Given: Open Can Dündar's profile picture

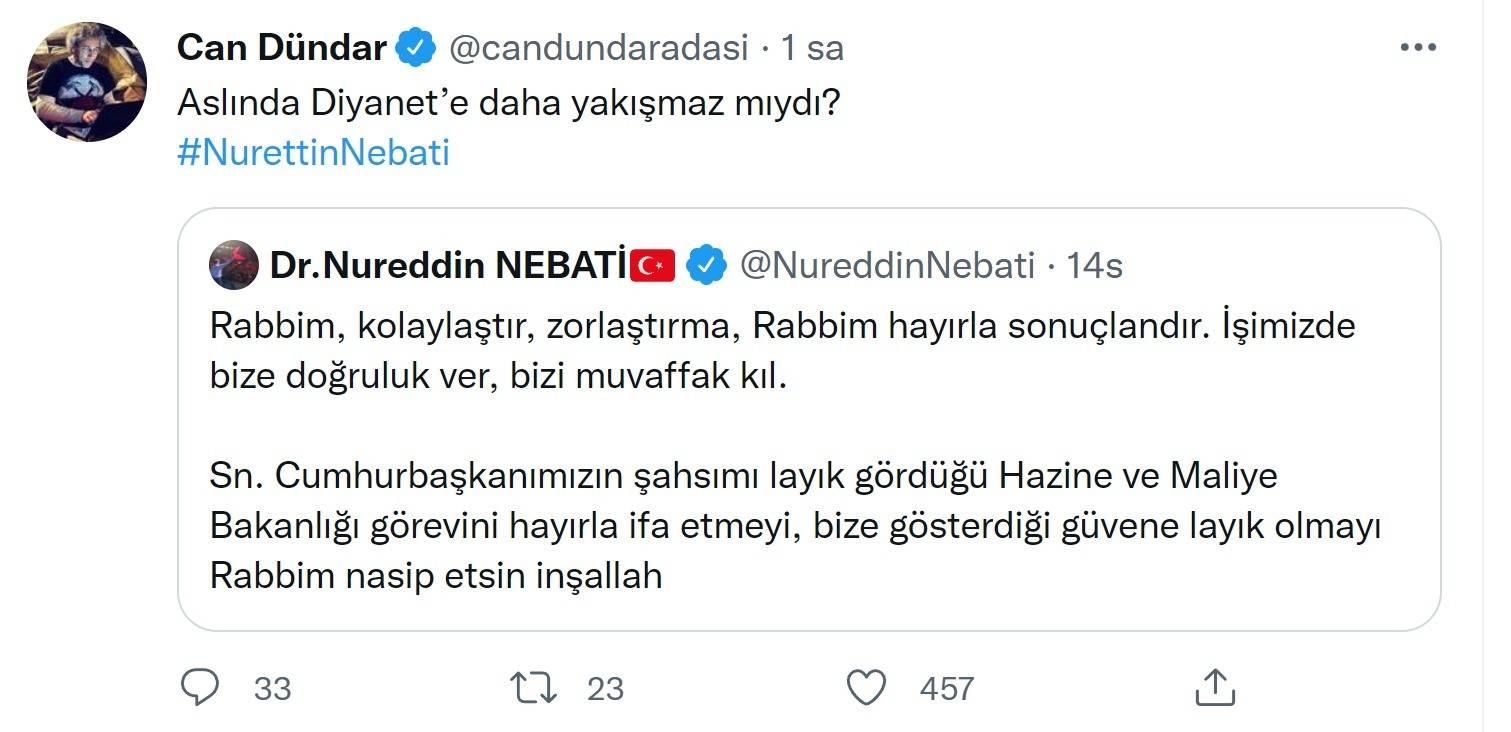Looking at the screenshot, I should tap(87, 81).
